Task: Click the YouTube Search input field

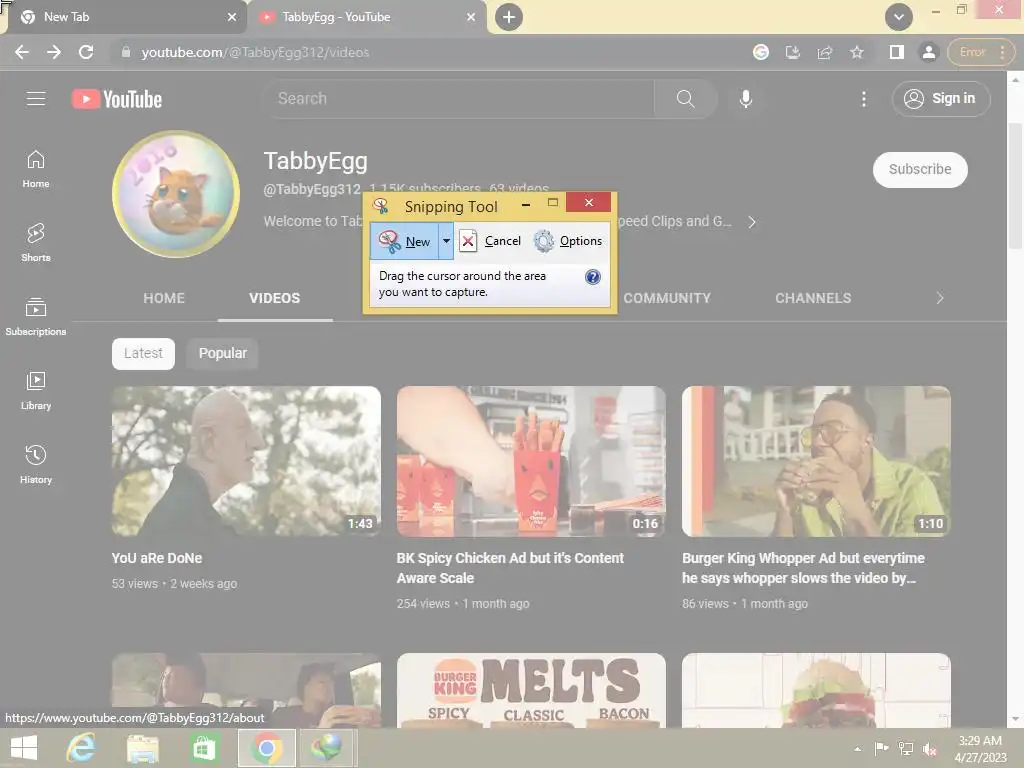Action: click(458, 99)
